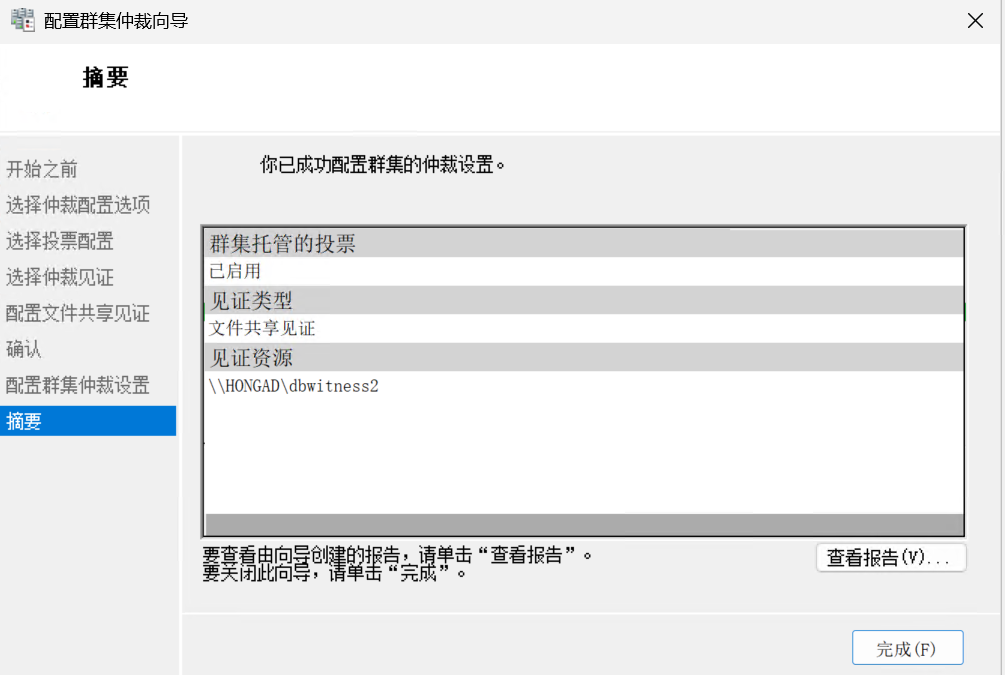Open the 选择投票配置 step
The image size is (1005, 675).
(x=60, y=241)
